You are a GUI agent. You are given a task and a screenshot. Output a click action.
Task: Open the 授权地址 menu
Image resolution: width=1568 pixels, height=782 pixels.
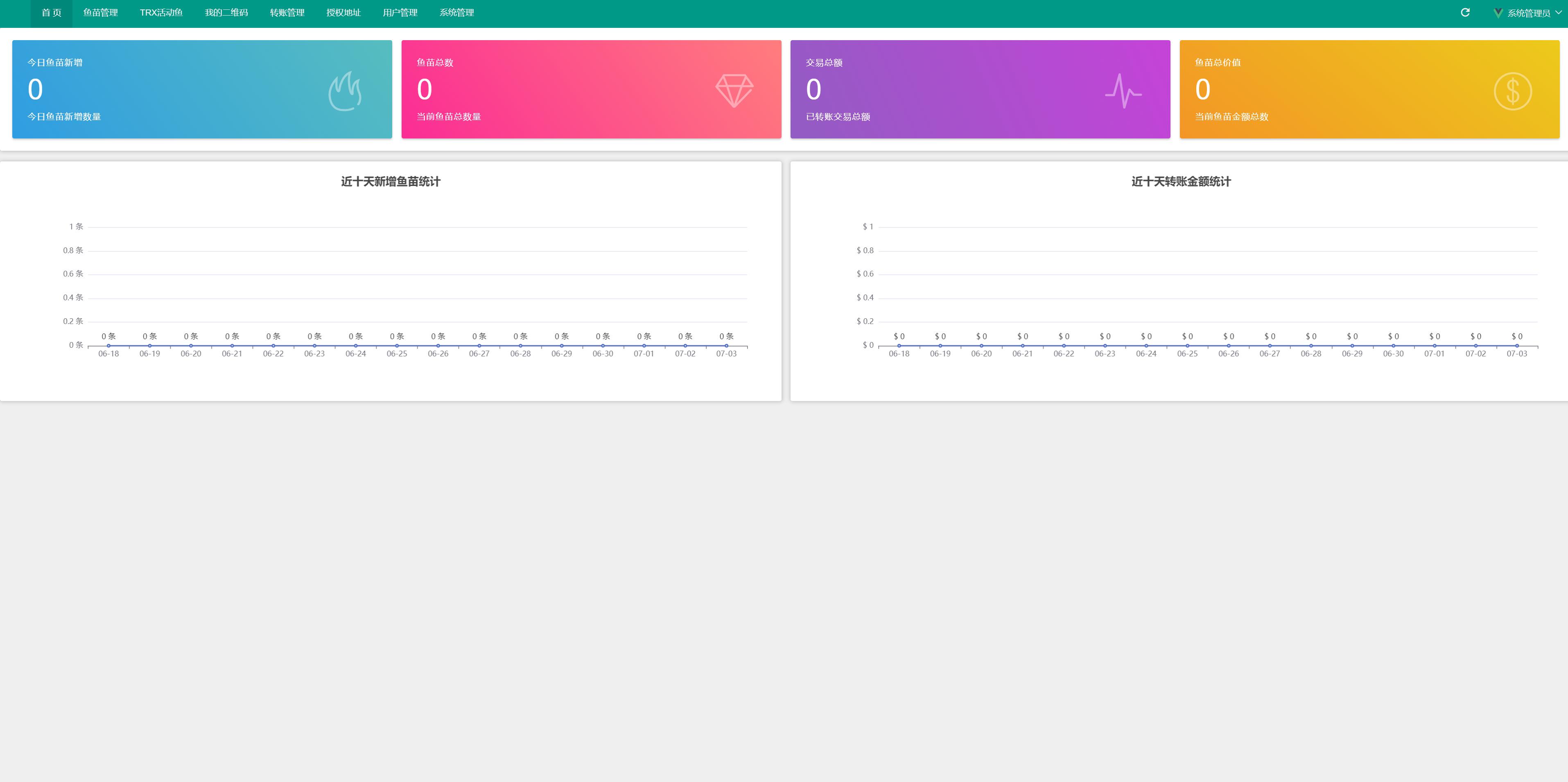coord(343,13)
